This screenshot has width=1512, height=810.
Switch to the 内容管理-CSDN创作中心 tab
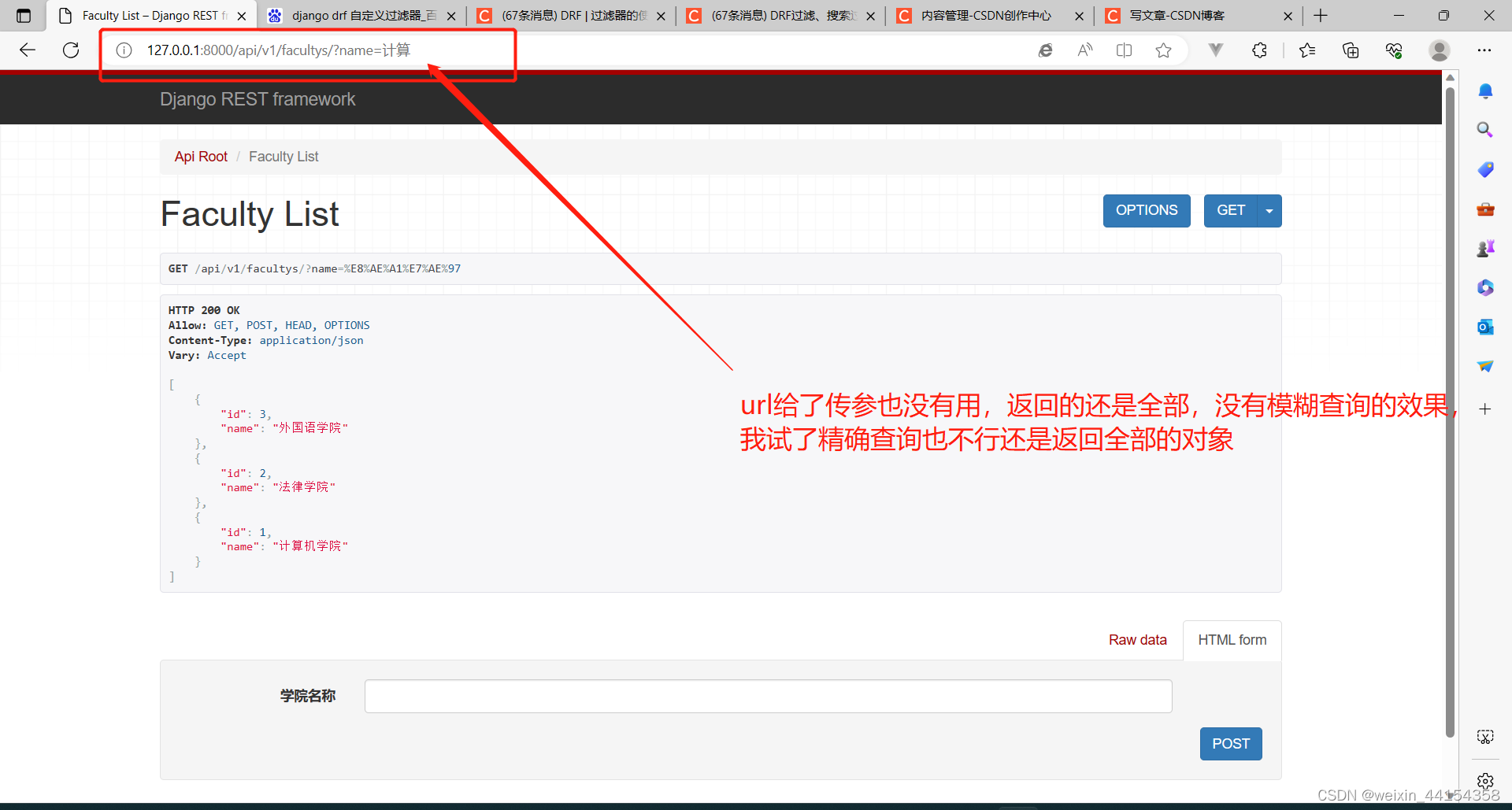(991, 16)
